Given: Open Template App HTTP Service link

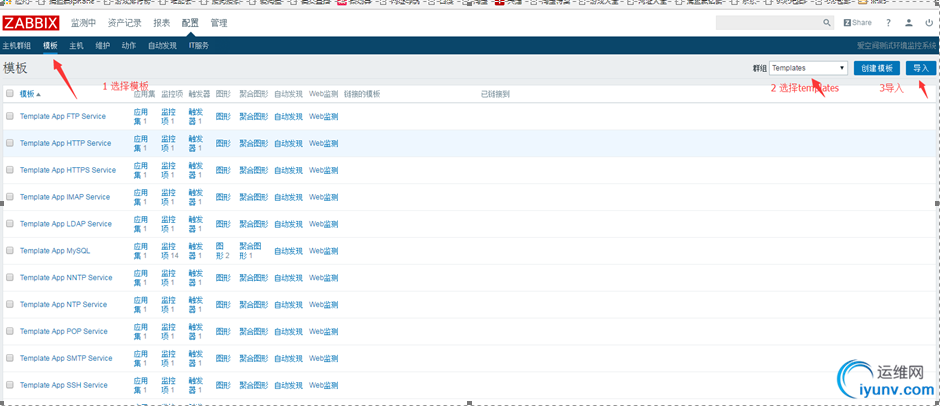Looking at the screenshot, I should (x=65, y=143).
